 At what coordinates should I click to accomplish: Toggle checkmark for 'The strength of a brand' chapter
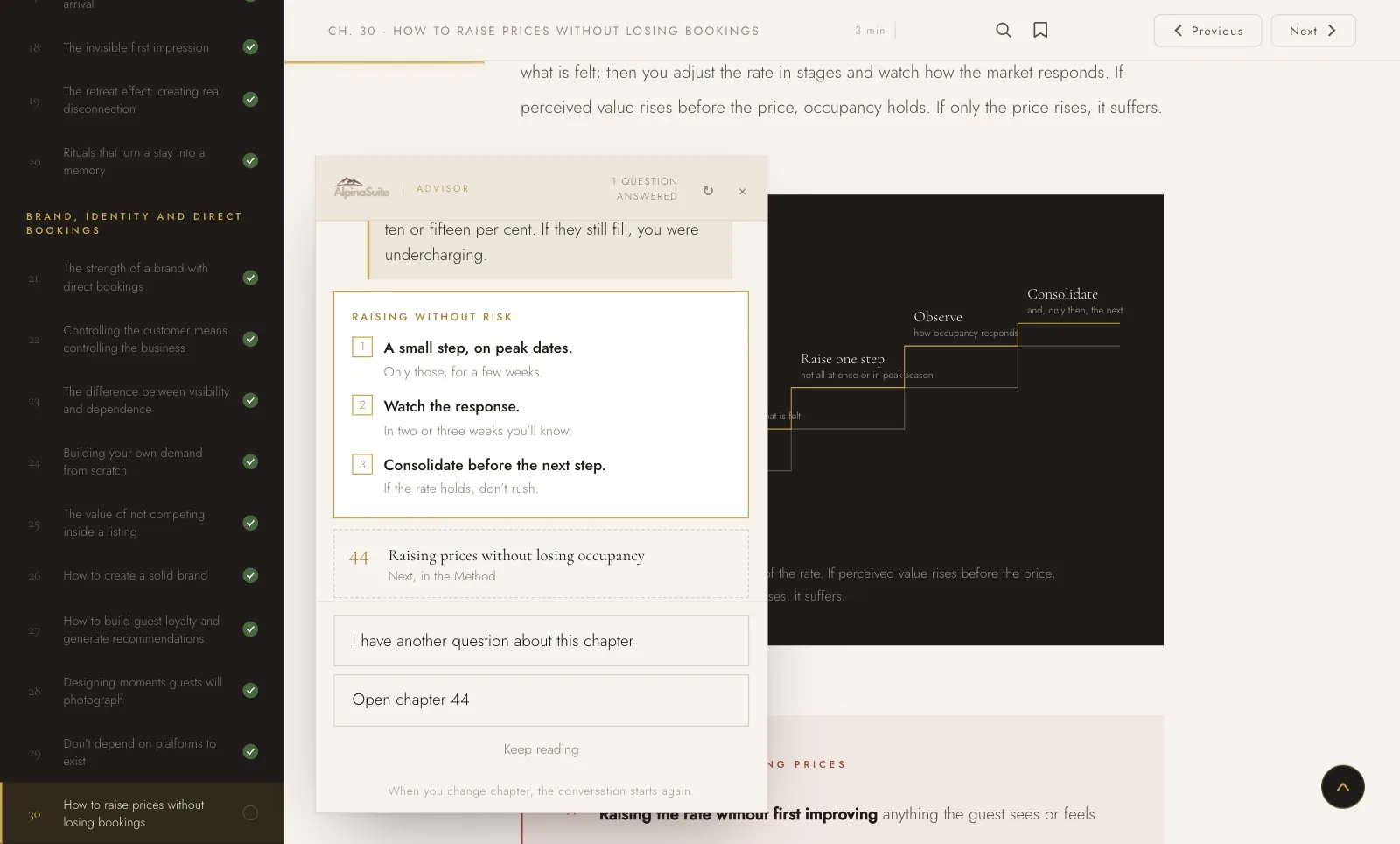(x=250, y=278)
